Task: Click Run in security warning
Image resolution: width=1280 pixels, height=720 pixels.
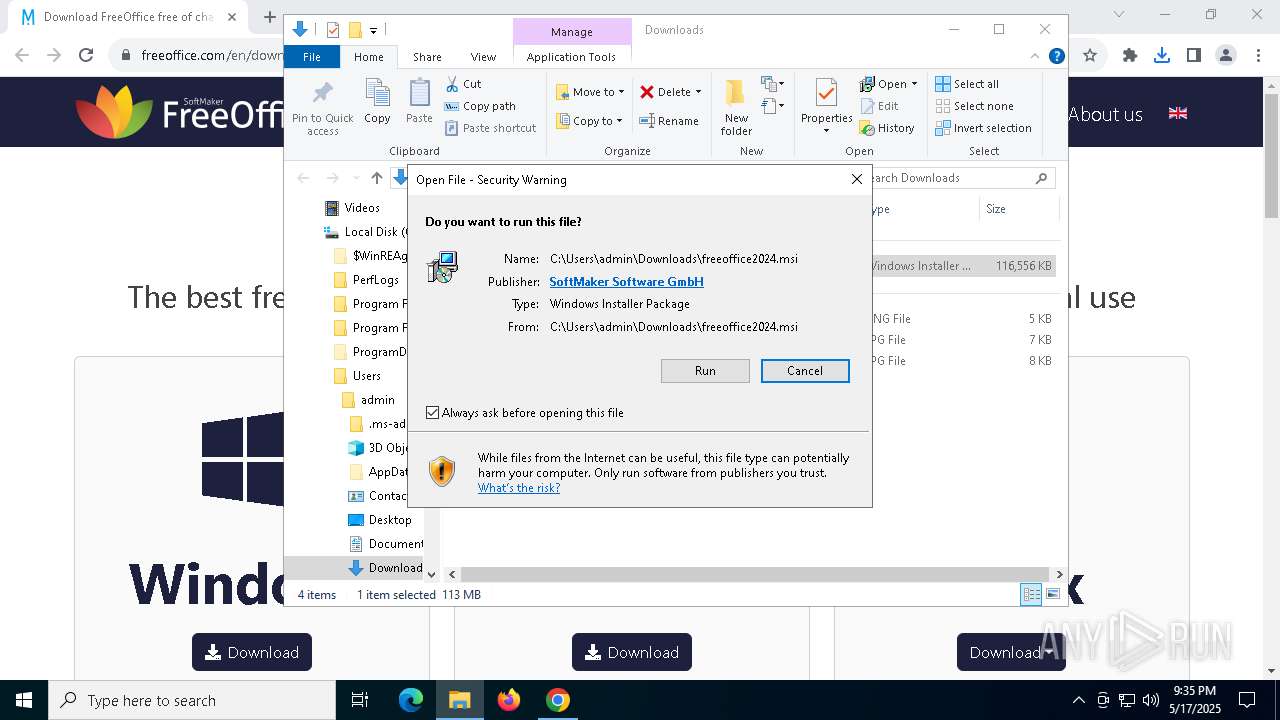Action: click(x=705, y=371)
